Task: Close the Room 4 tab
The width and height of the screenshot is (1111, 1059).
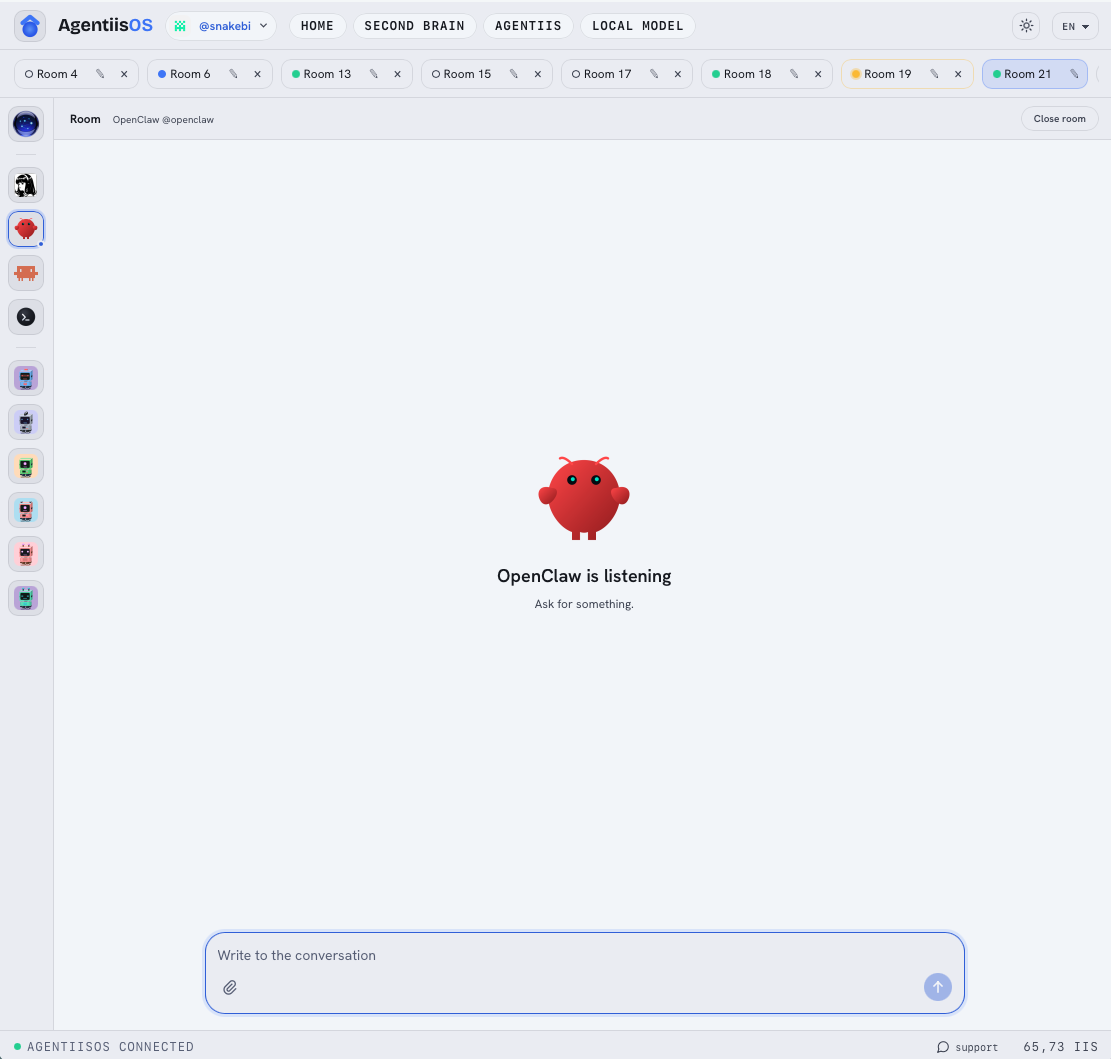Action: tap(124, 74)
